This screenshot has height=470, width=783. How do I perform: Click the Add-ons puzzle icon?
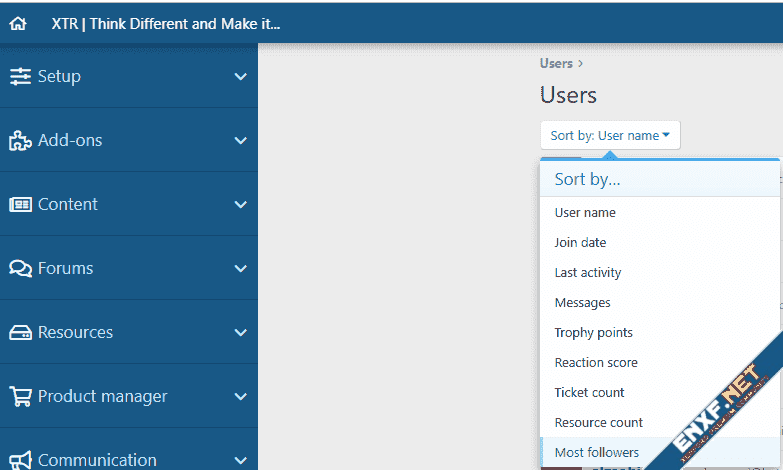(20, 140)
